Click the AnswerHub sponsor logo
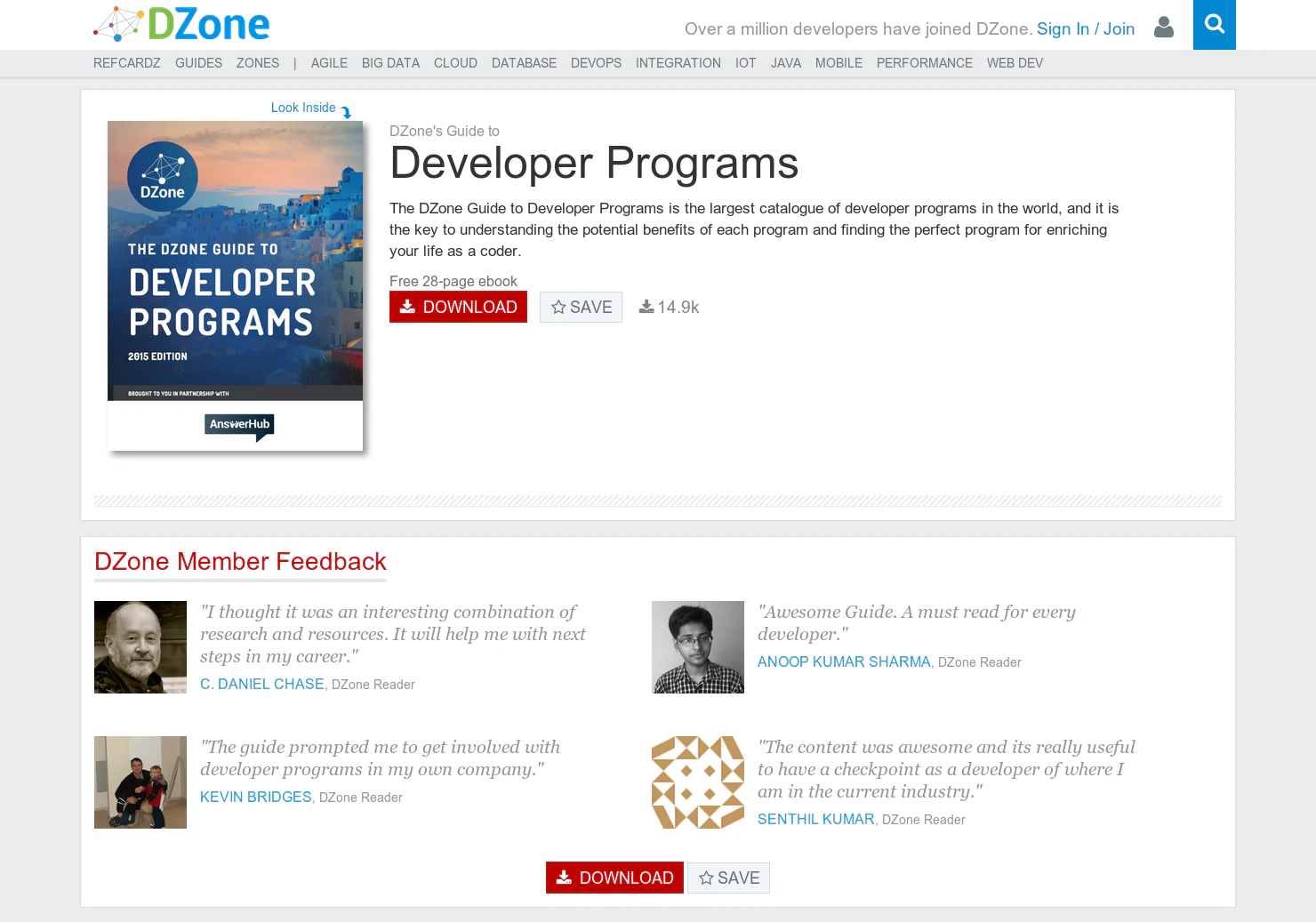1316x922 pixels. (x=239, y=426)
